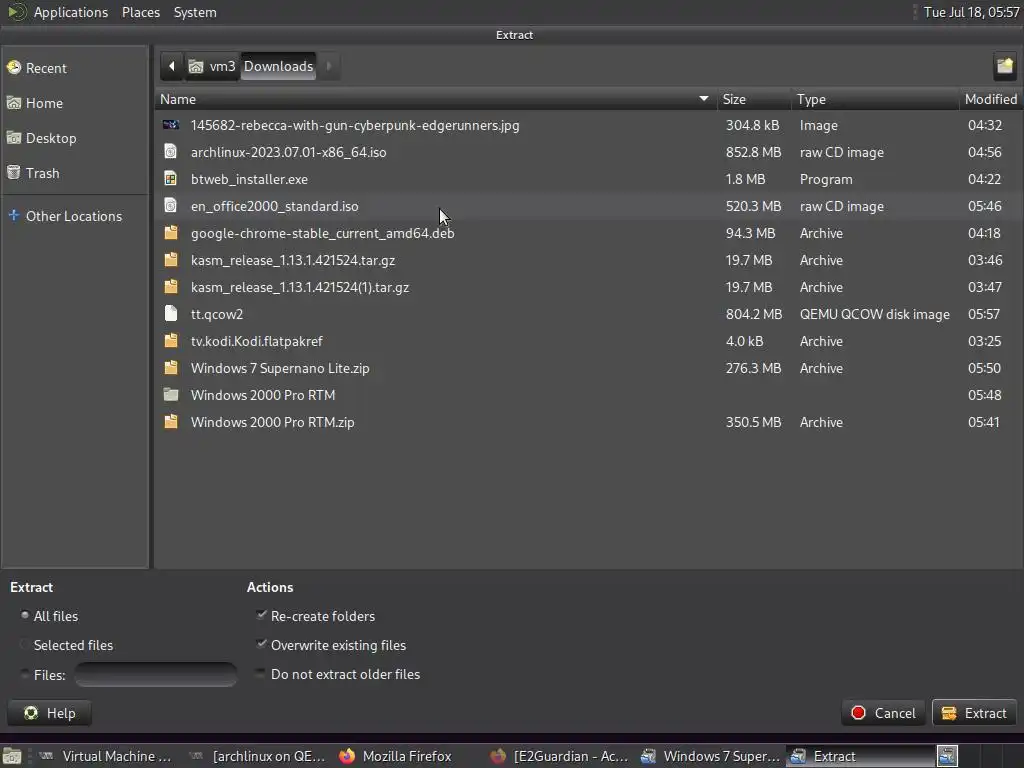Click the Cancel button
This screenshot has height=768, width=1024.
pos(883,713)
